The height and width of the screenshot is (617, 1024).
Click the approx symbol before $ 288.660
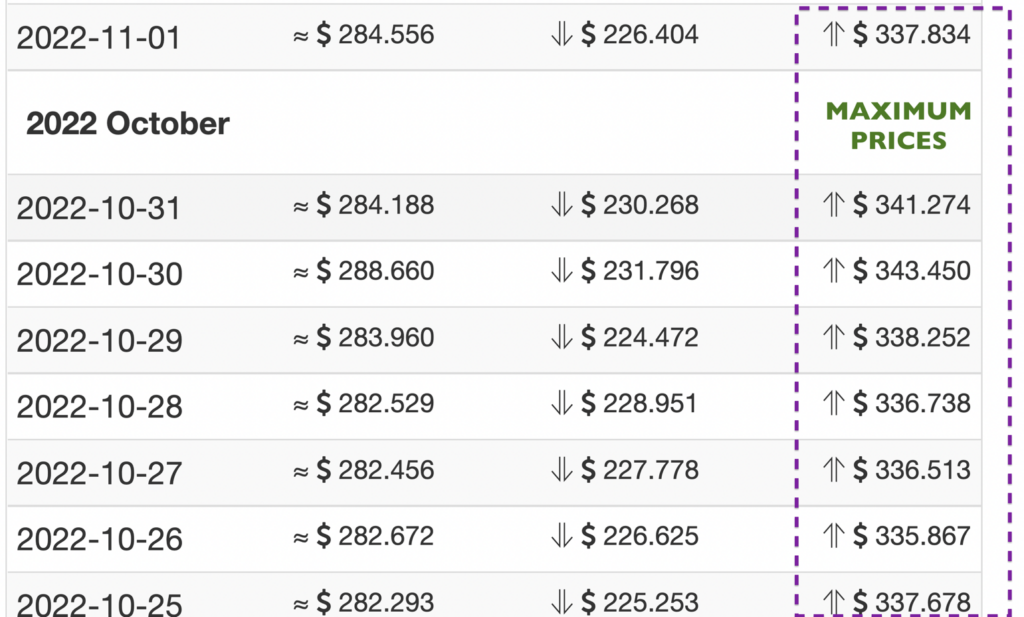click(x=300, y=272)
